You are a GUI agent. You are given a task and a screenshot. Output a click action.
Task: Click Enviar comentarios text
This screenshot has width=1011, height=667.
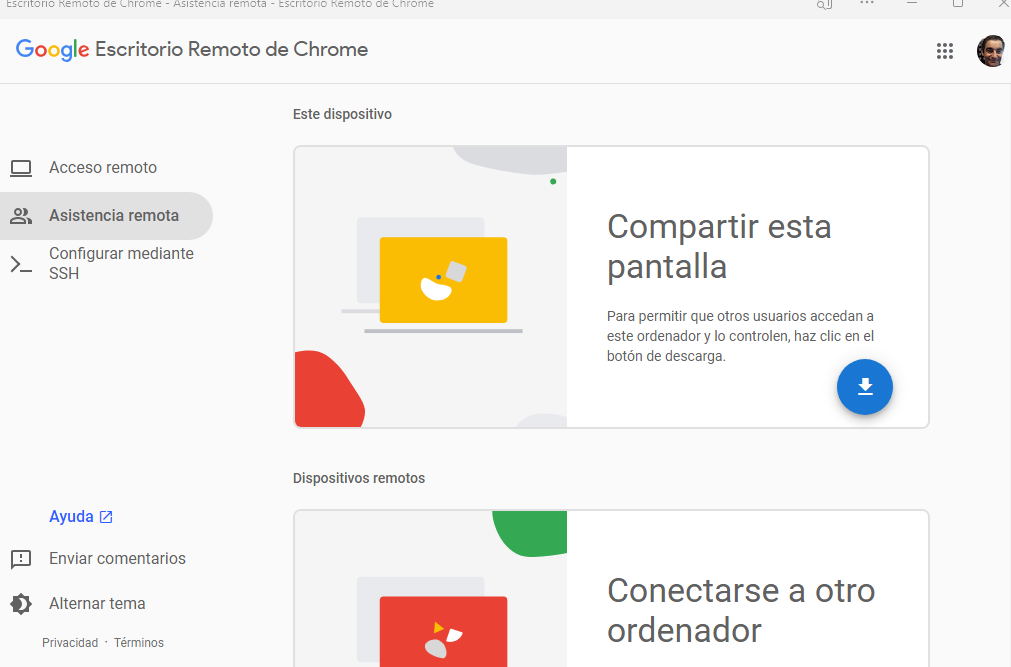[117, 559]
